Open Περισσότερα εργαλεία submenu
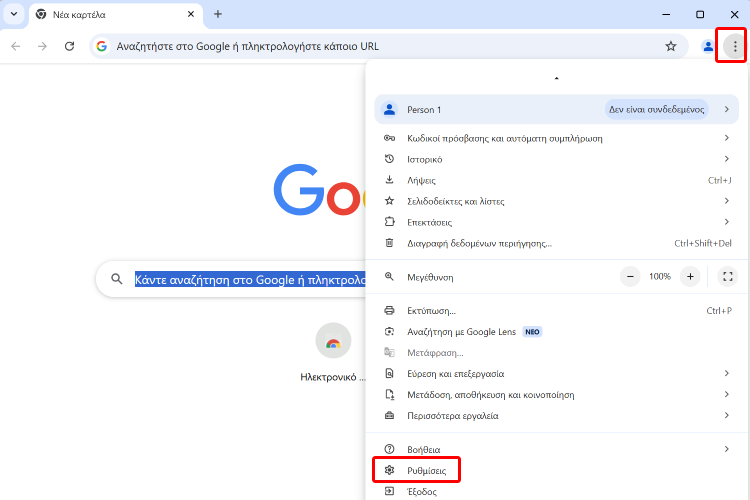The width and height of the screenshot is (750, 500). coord(556,416)
